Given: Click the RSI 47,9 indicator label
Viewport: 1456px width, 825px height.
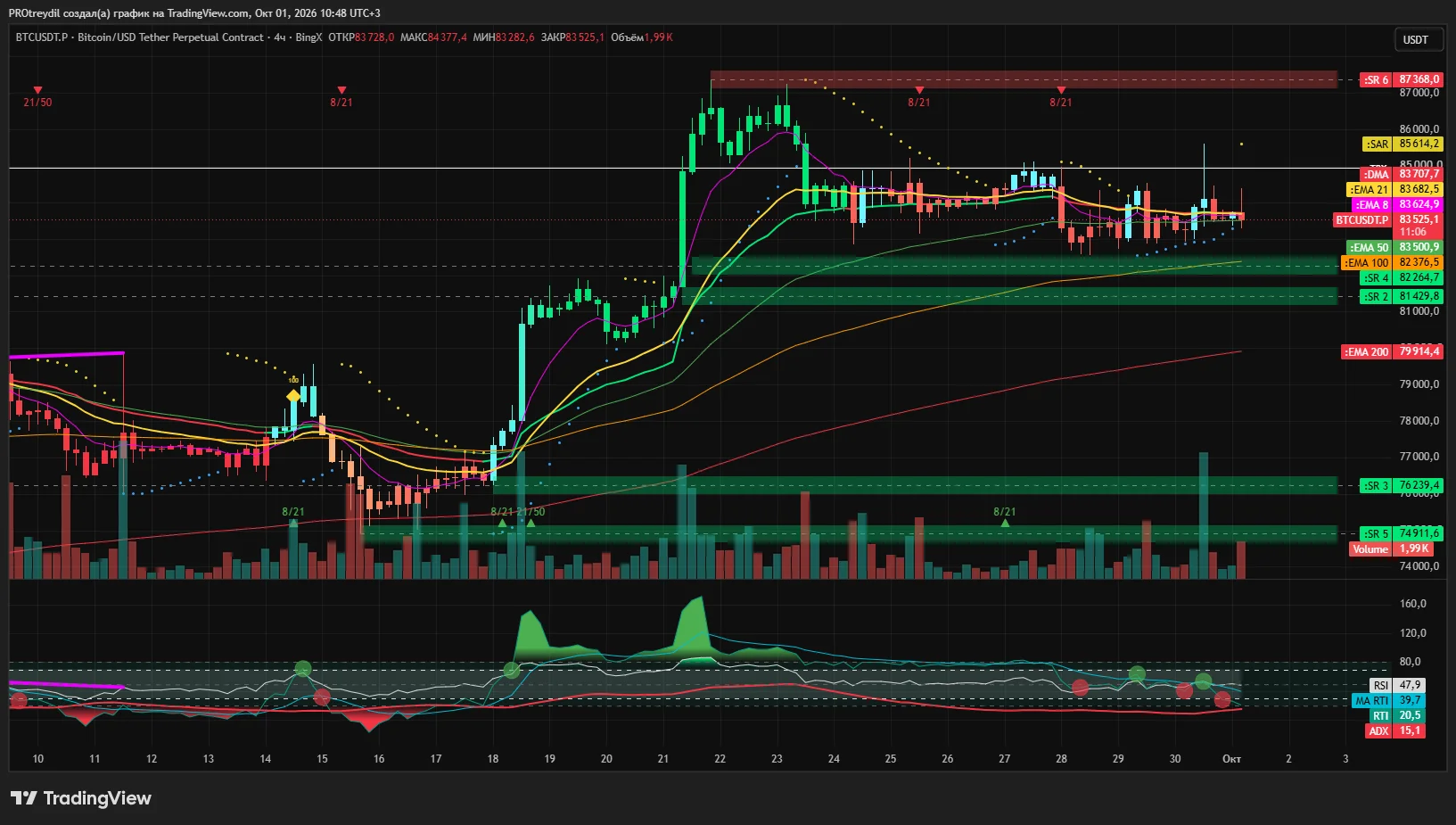Looking at the screenshot, I should (x=1397, y=685).
